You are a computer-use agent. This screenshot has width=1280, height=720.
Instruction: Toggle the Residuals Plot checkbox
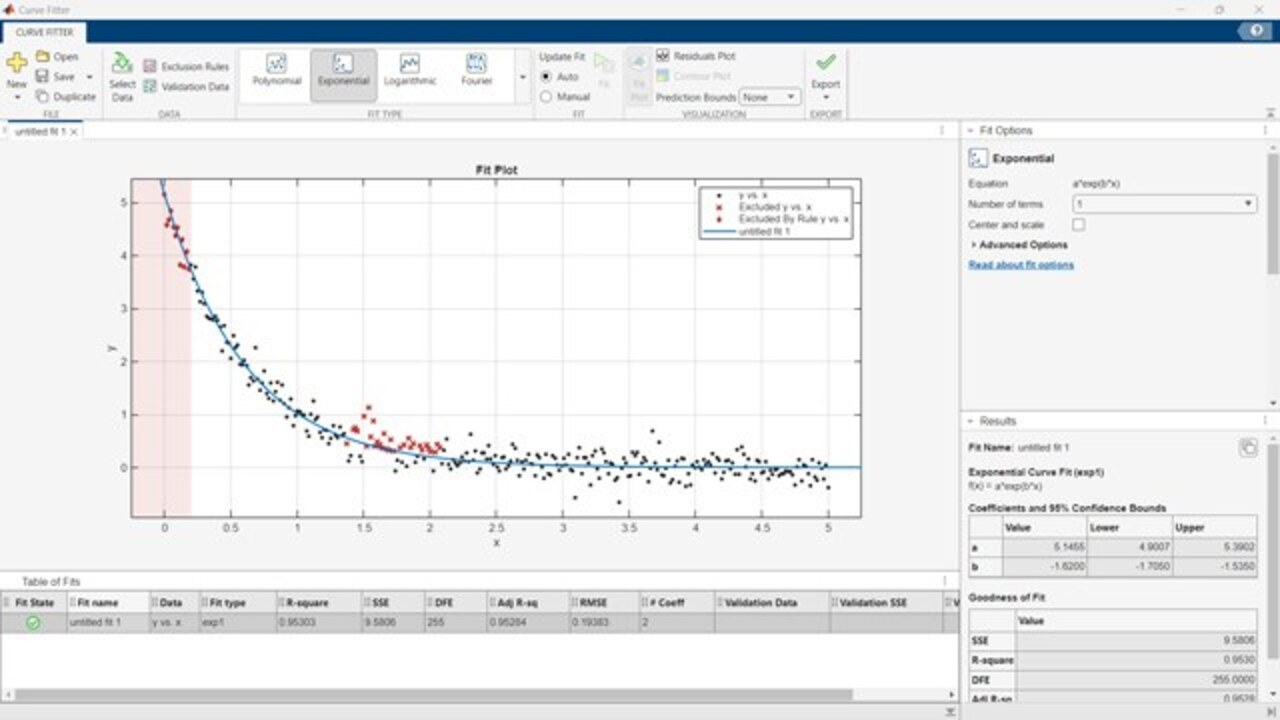(x=663, y=56)
